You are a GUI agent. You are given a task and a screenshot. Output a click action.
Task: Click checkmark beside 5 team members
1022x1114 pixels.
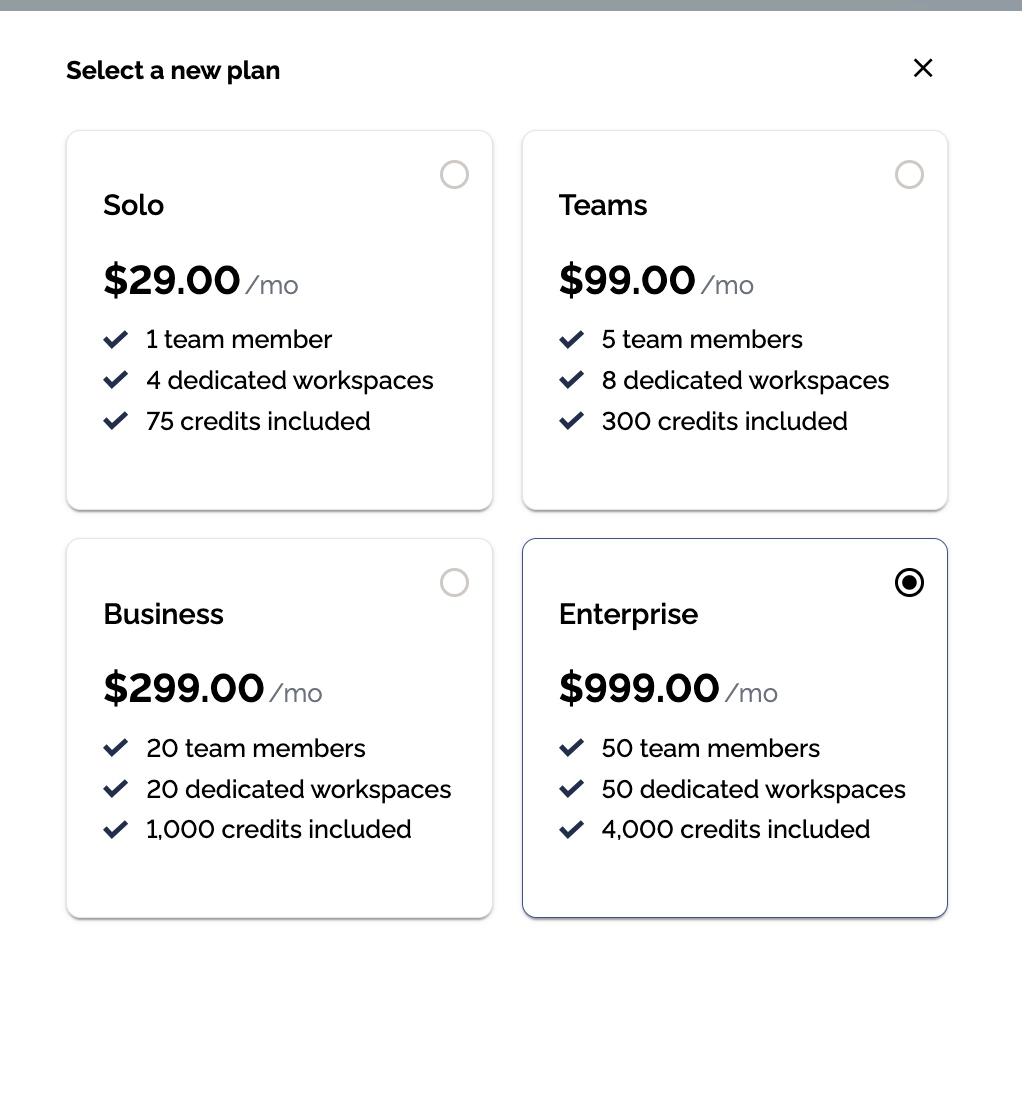(x=571, y=340)
